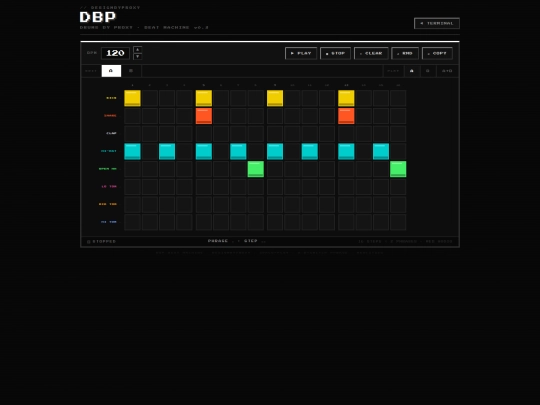Randomize the pattern with RND
The image size is (540, 405).
pos(405,53)
